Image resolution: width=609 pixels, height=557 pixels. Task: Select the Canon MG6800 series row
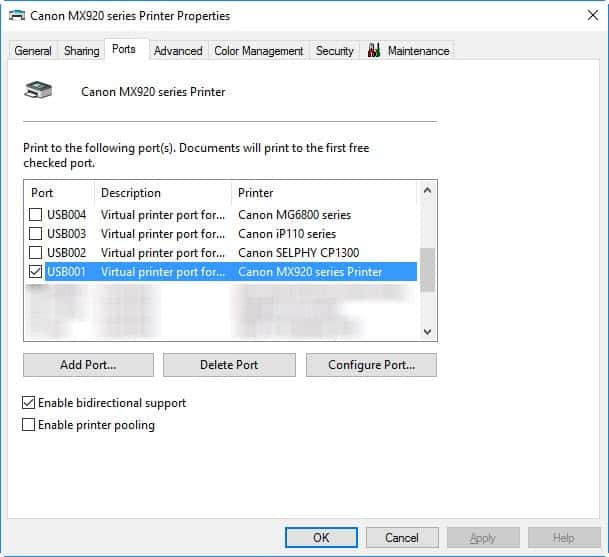click(x=223, y=214)
